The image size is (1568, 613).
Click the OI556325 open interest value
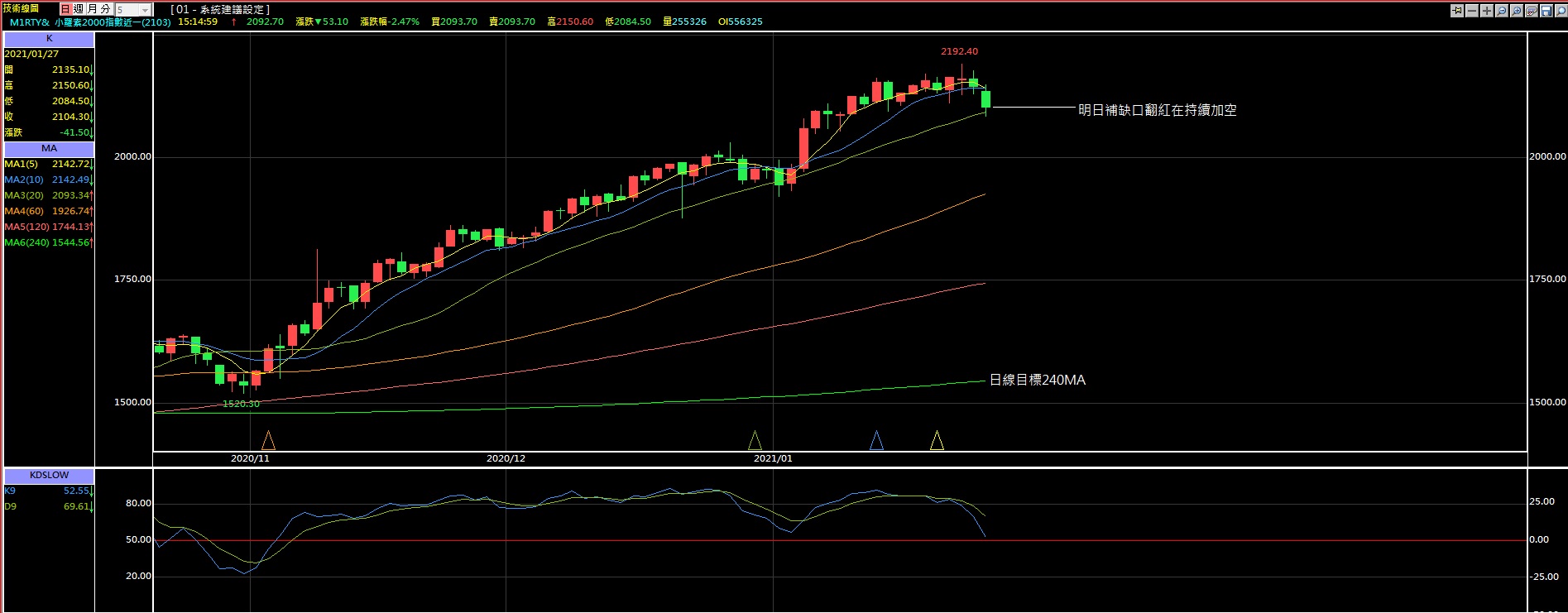pyautogui.click(x=741, y=22)
